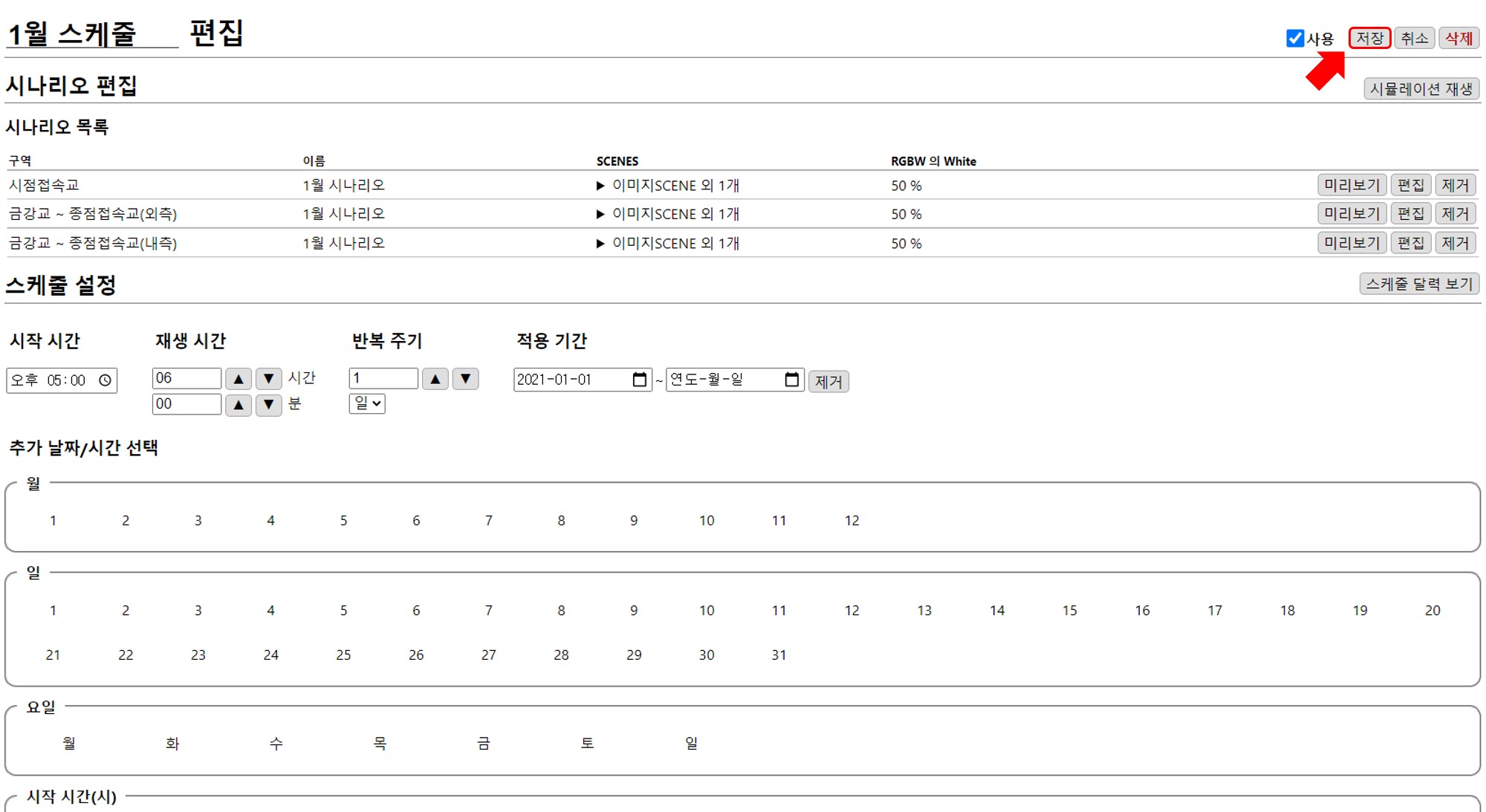Click '금강교 ~ 종점접속교(외측)' zone cell

[93, 214]
